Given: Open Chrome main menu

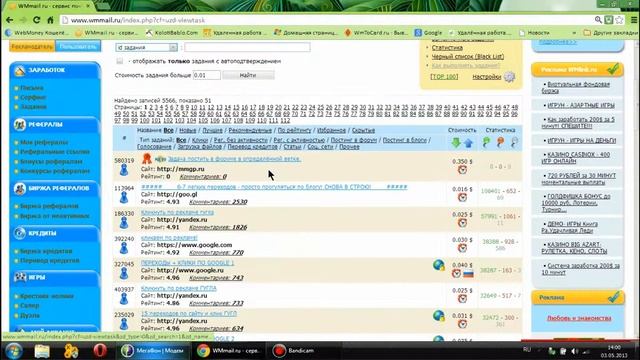Looking at the screenshot, I should click(x=634, y=20).
